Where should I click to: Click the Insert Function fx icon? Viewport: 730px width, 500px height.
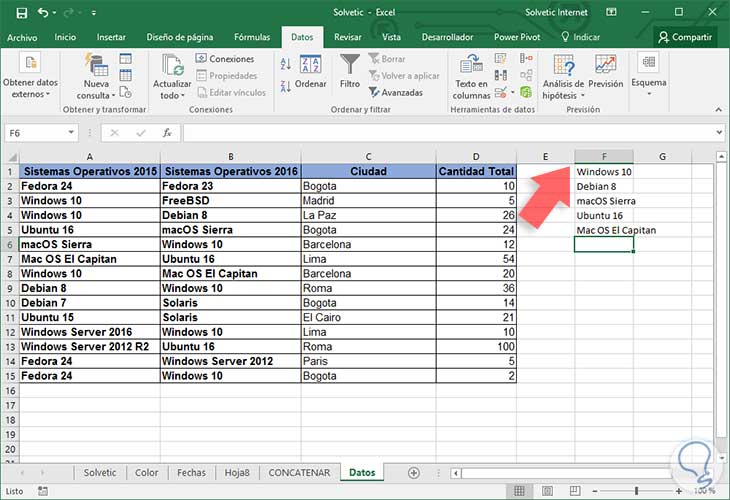pos(167,133)
